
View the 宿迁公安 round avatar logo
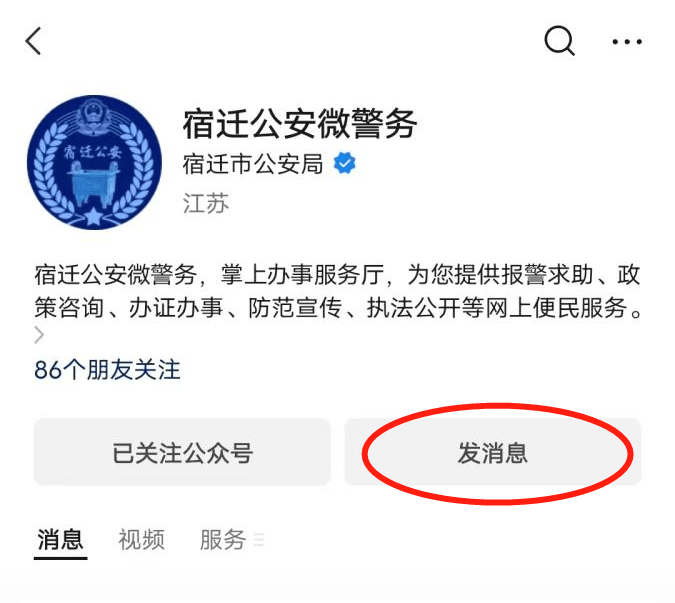click(94, 162)
